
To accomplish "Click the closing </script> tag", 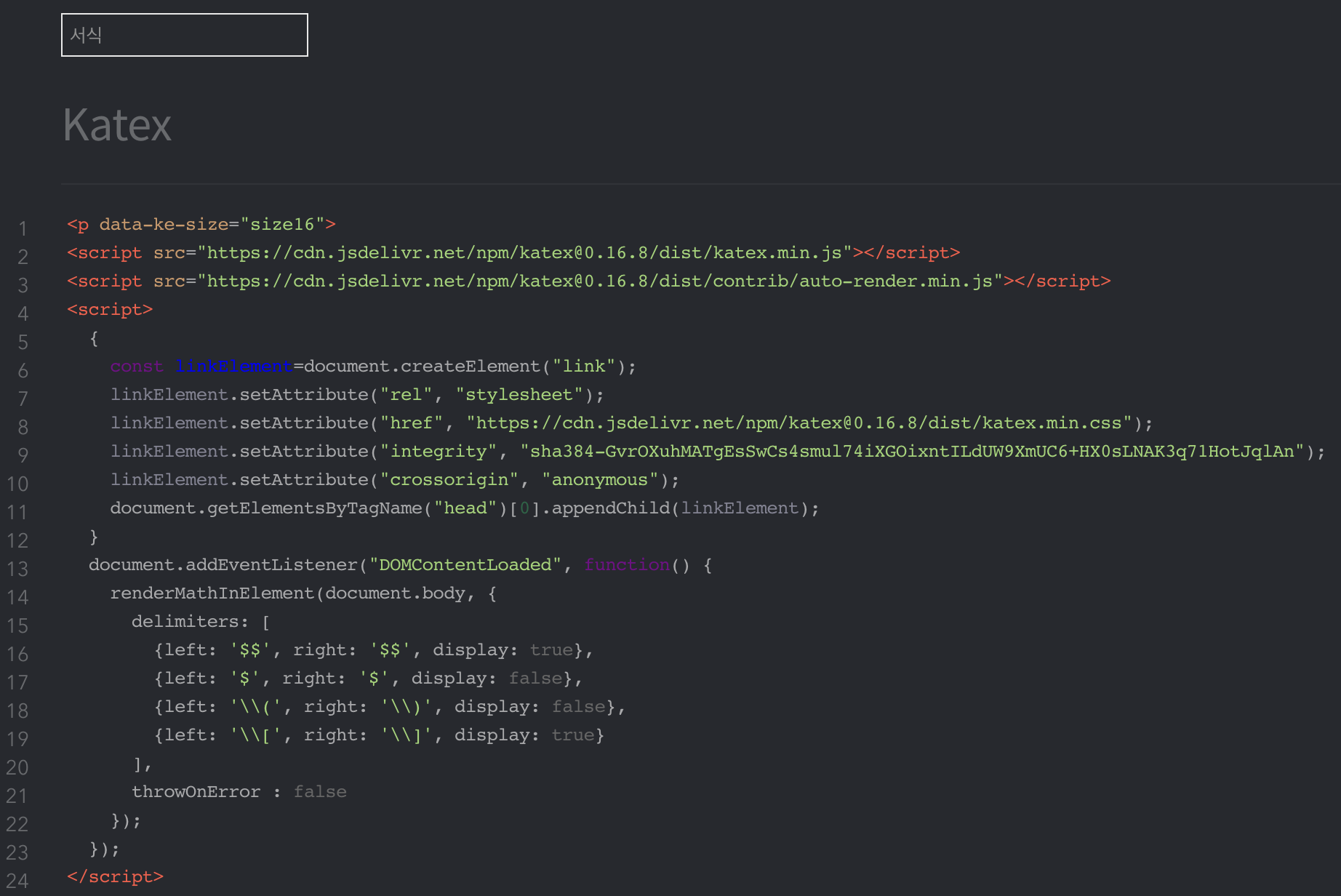I will click(115, 877).
